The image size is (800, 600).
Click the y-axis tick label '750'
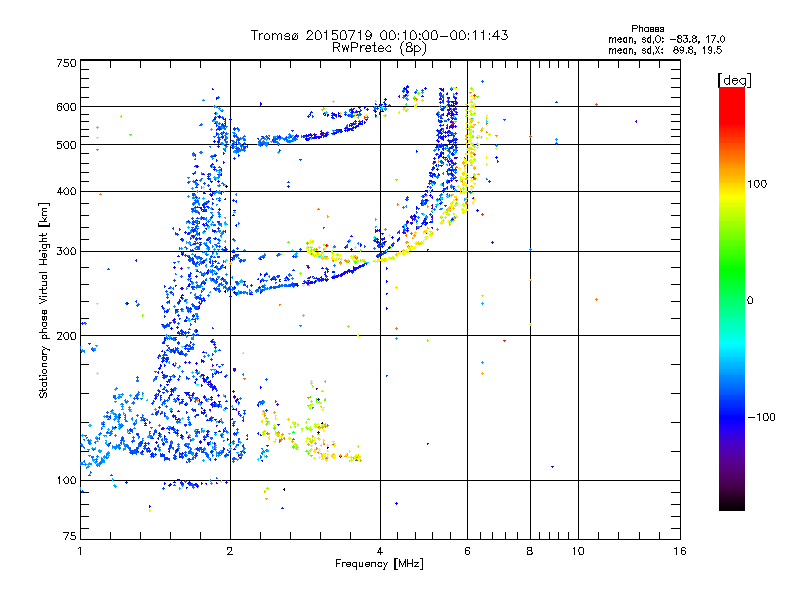pos(66,63)
